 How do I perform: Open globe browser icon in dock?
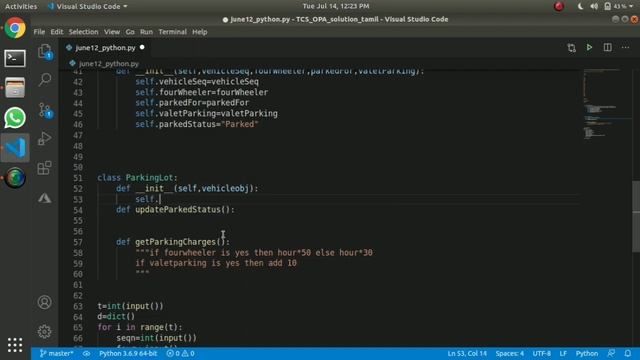(15, 178)
